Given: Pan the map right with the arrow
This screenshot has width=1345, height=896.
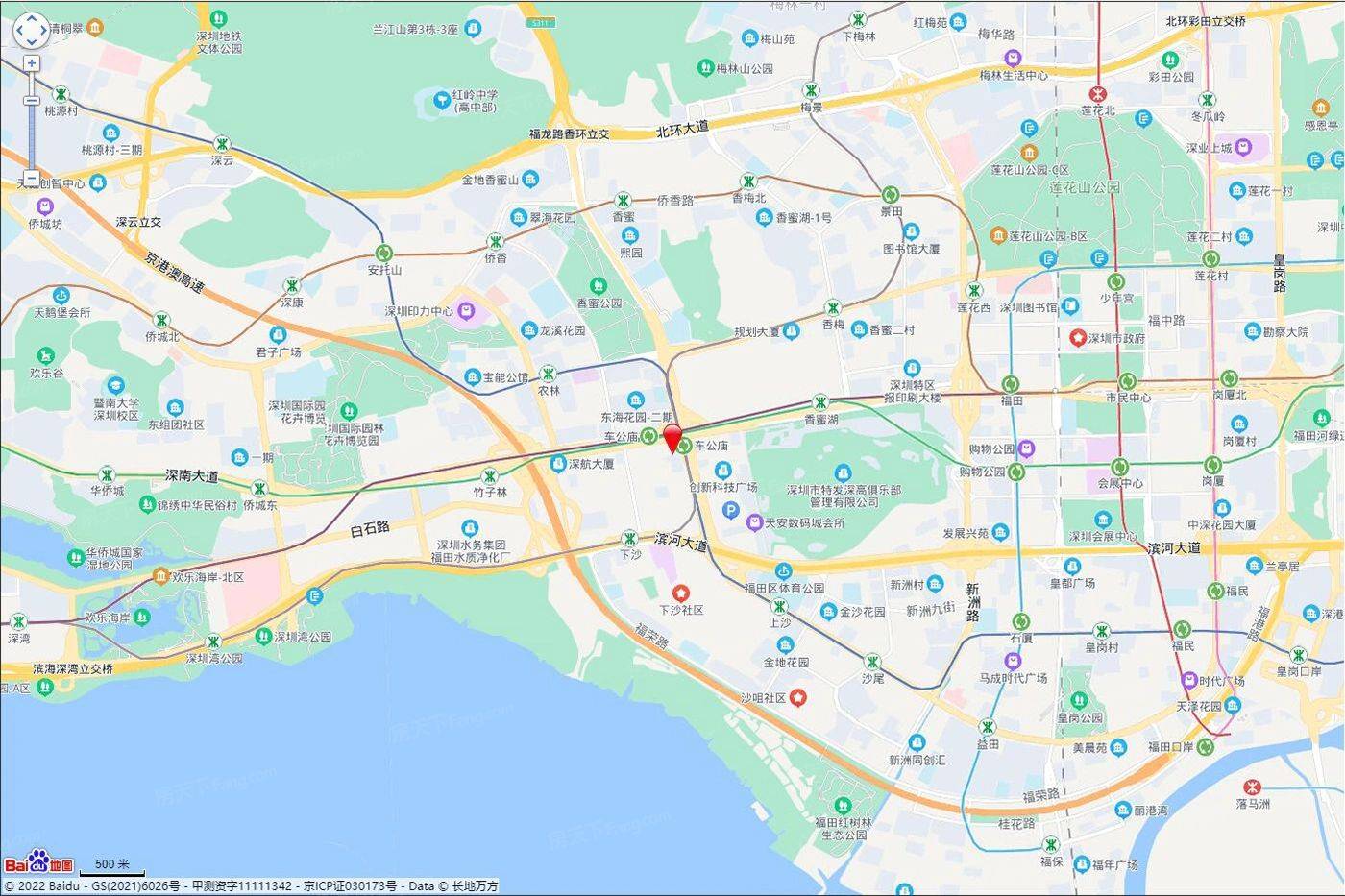Looking at the screenshot, I should pyautogui.click(x=42, y=31).
